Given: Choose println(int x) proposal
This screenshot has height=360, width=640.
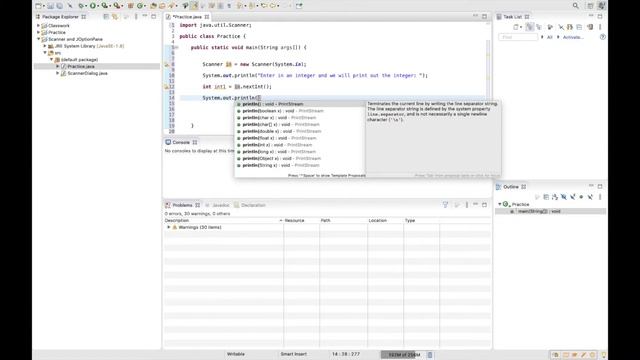Looking at the screenshot, I should [x=300, y=145].
